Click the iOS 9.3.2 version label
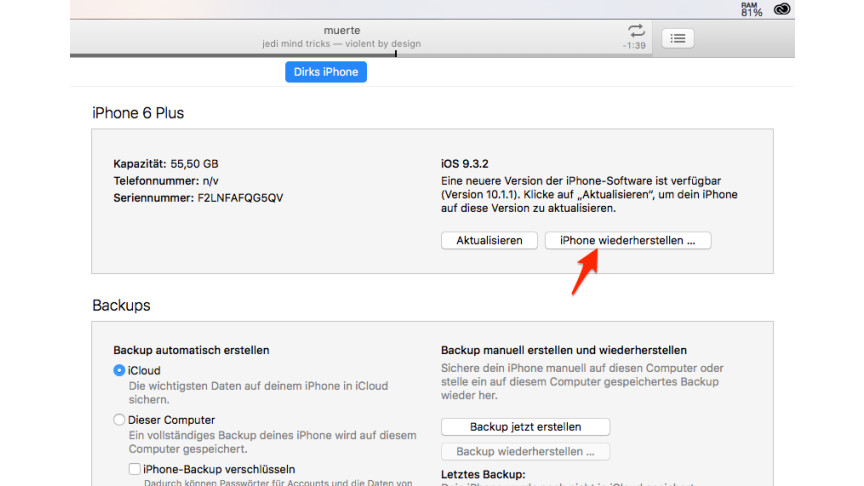 click(465, 164)
